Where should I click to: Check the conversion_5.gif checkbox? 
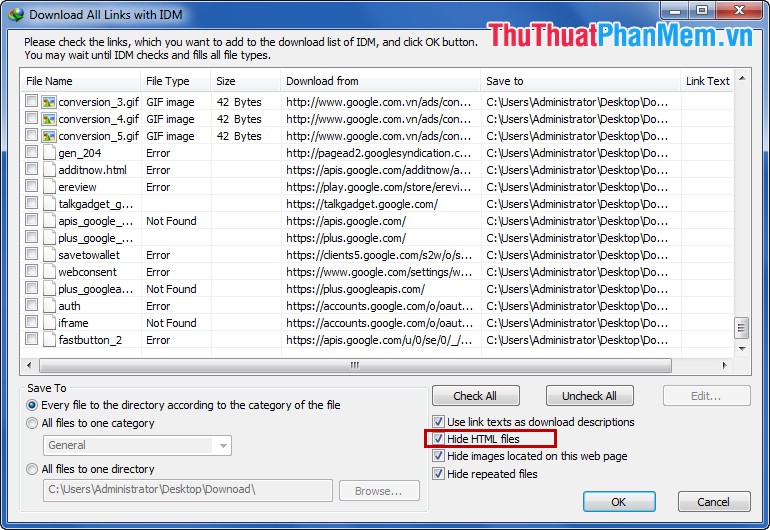pyautogui.click(x=31, y=135)
